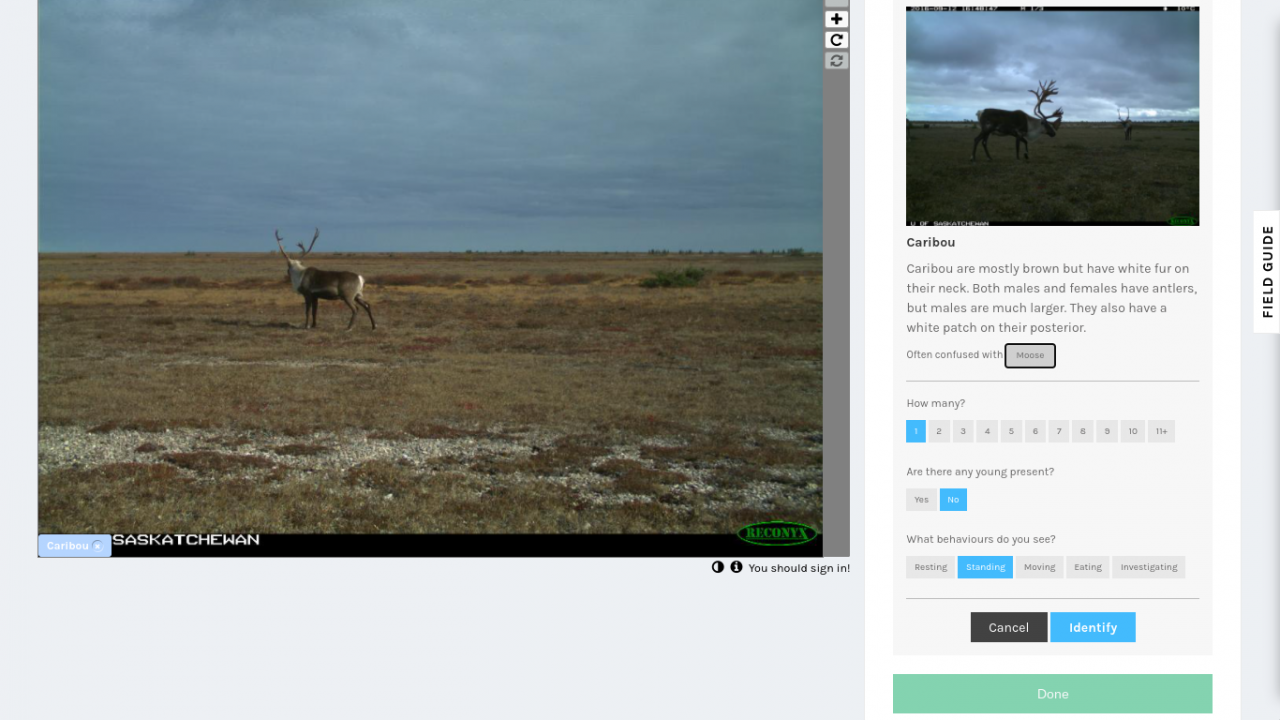The height and width of the screenshot is (720, 1280).
Task: Finish classification with the Done button
Action: [x=1052, y=694]
